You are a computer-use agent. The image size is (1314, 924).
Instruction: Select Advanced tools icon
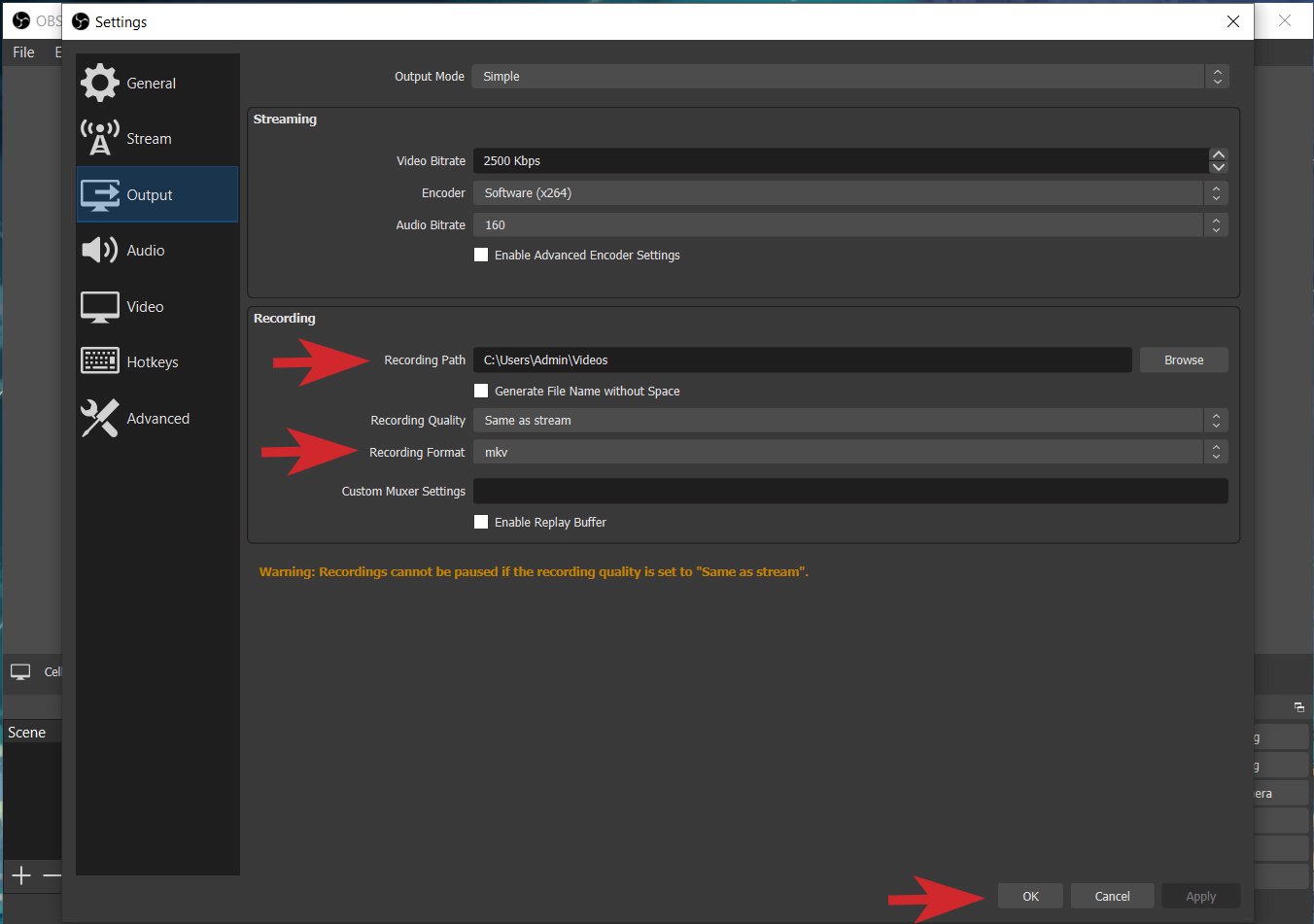[99, 419]
